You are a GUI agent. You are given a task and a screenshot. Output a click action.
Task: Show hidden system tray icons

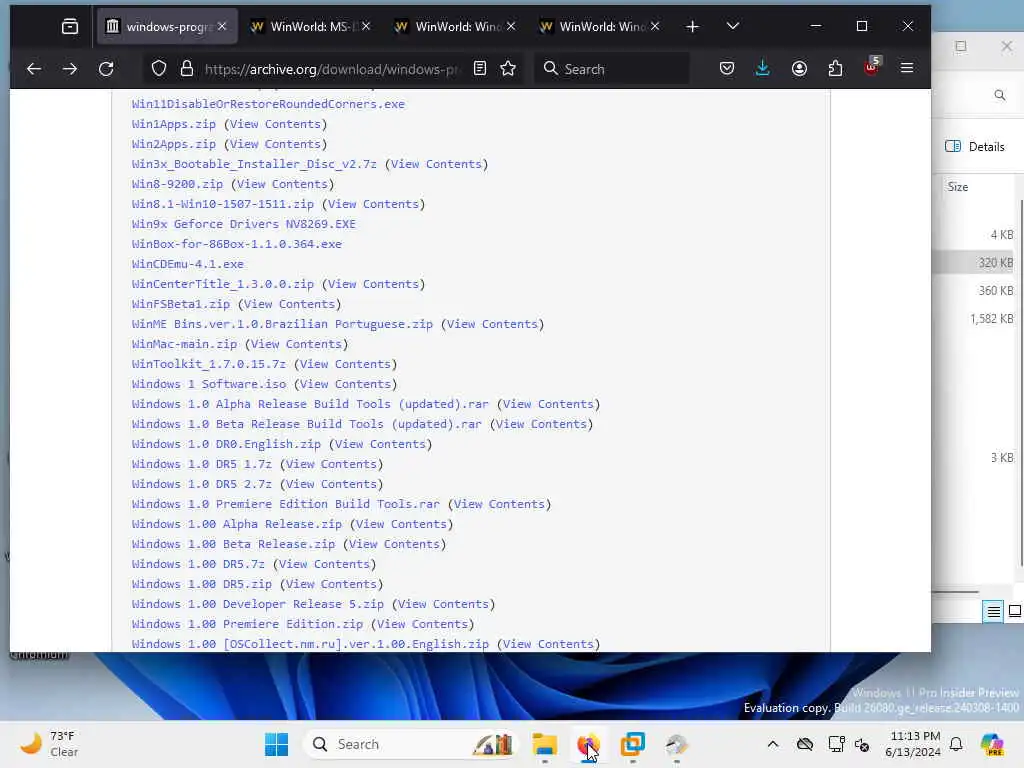click(x=773, y=744)
